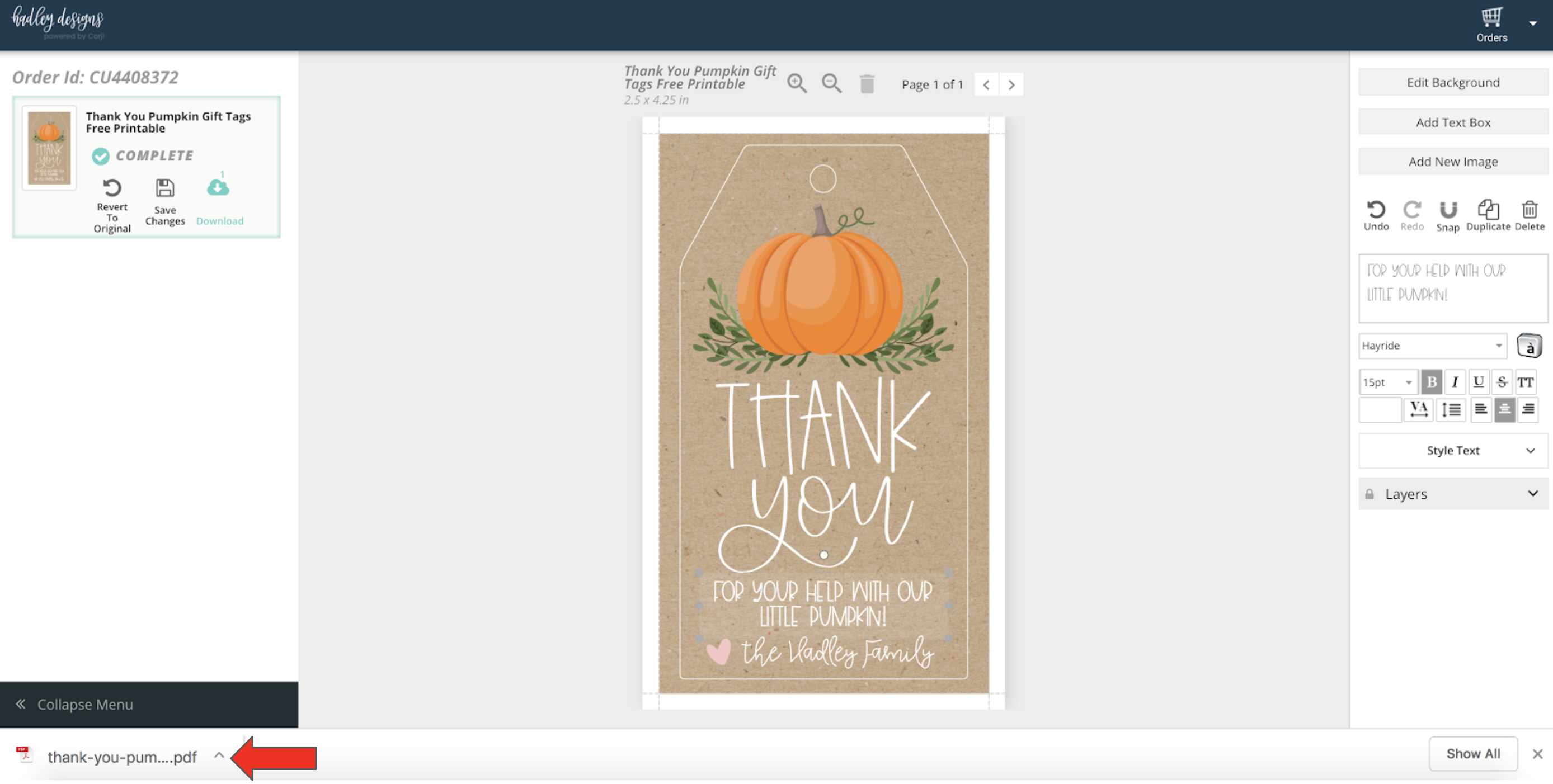Open the text color swatch box
This screenshot has width=1553, height=784.
click(x=1380, y=410)
